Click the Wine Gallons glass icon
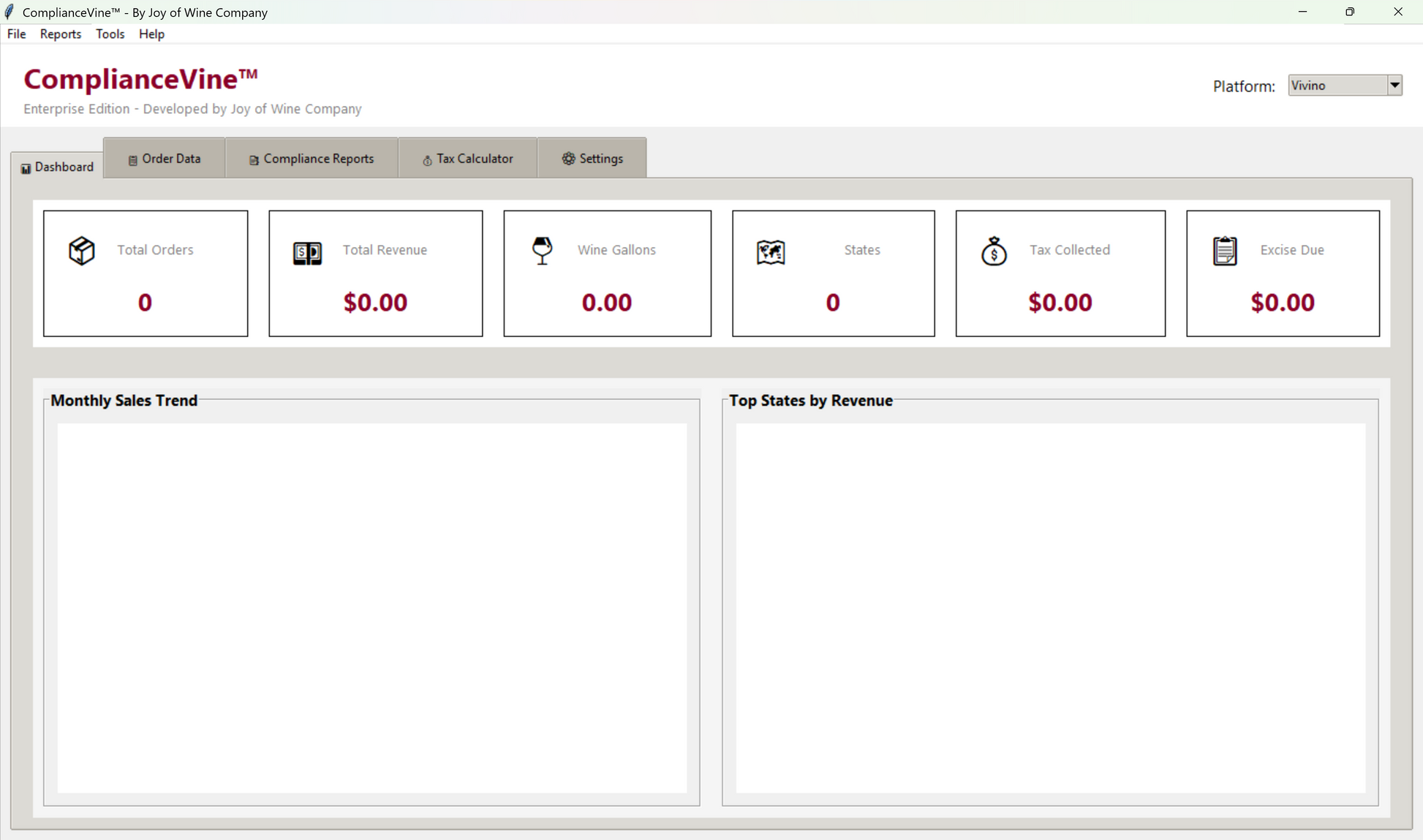 click(x=542, y=251)
